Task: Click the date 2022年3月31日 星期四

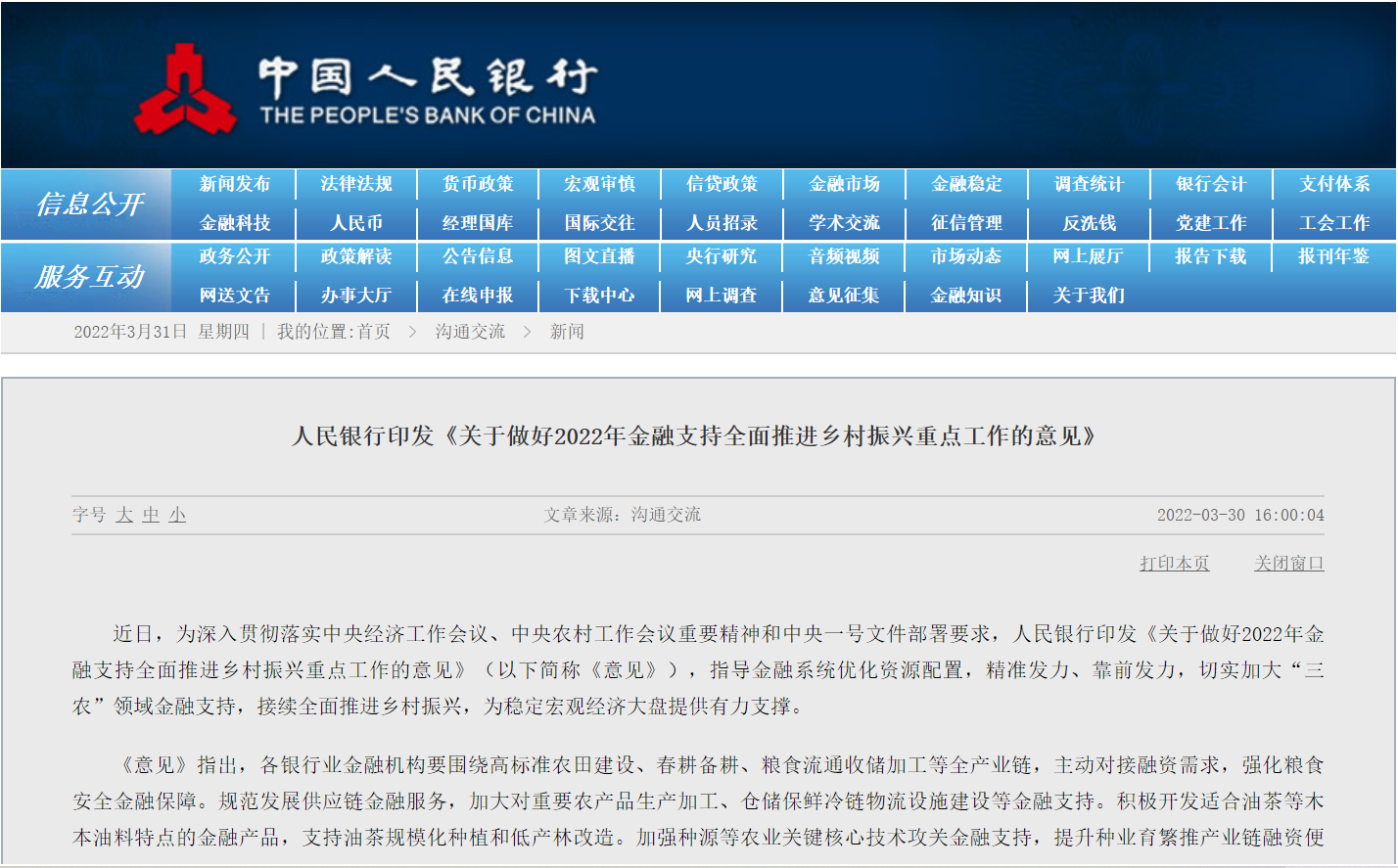Action: click(x=162, y=332)
